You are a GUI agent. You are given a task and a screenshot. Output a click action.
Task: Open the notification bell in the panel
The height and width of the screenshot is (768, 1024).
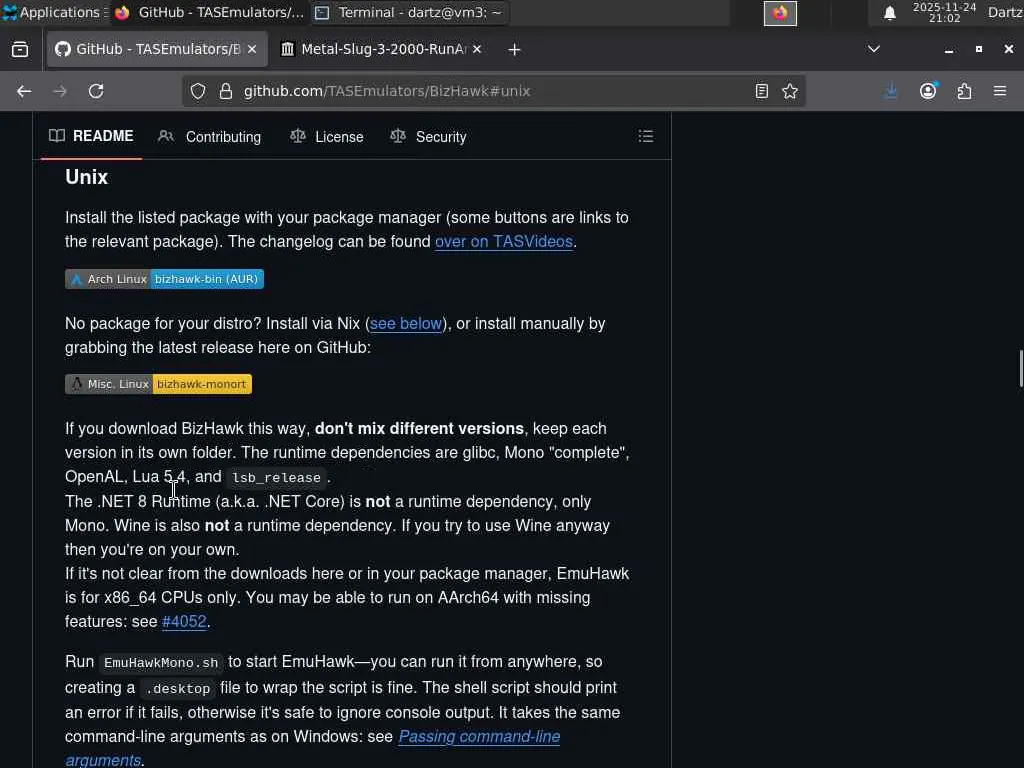(889, 13)
